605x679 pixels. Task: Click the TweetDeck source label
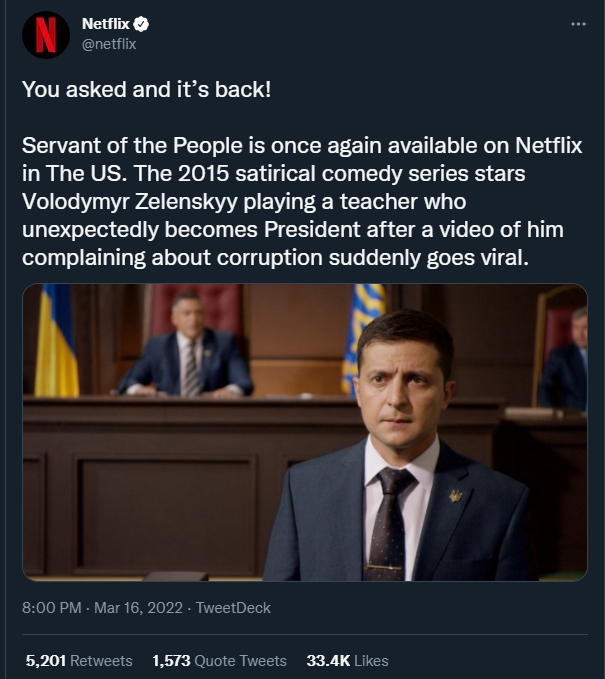pyautogui.click(x=233, y=608)
